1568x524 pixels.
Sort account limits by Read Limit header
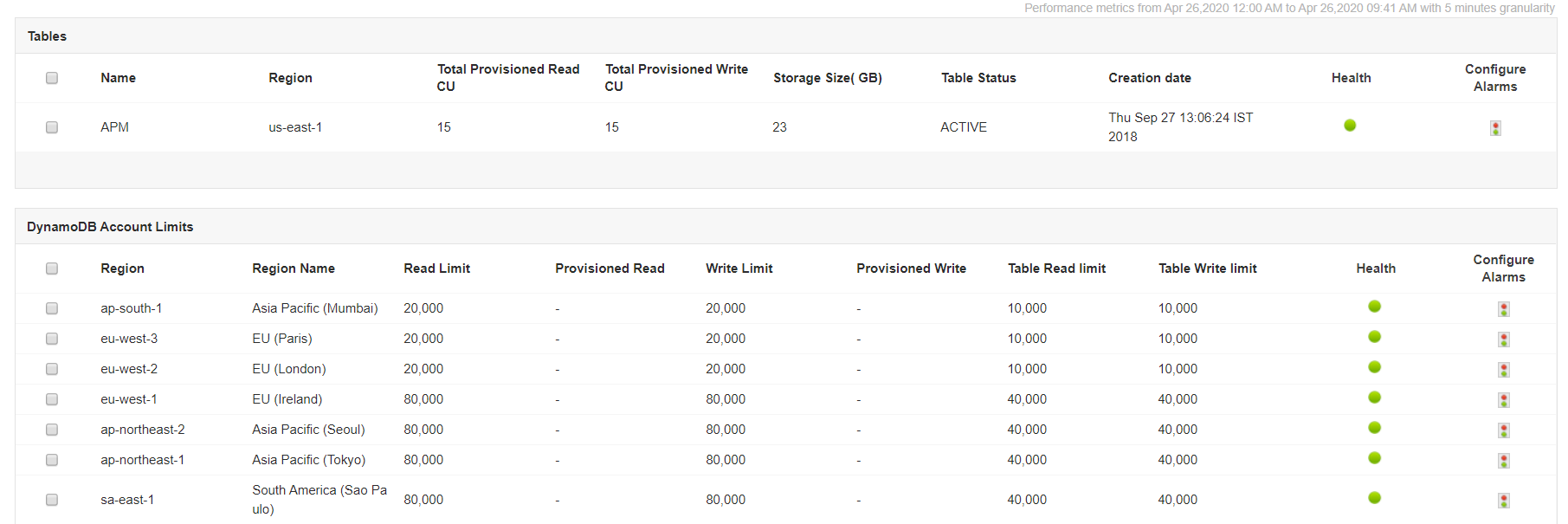pos(436,268)
